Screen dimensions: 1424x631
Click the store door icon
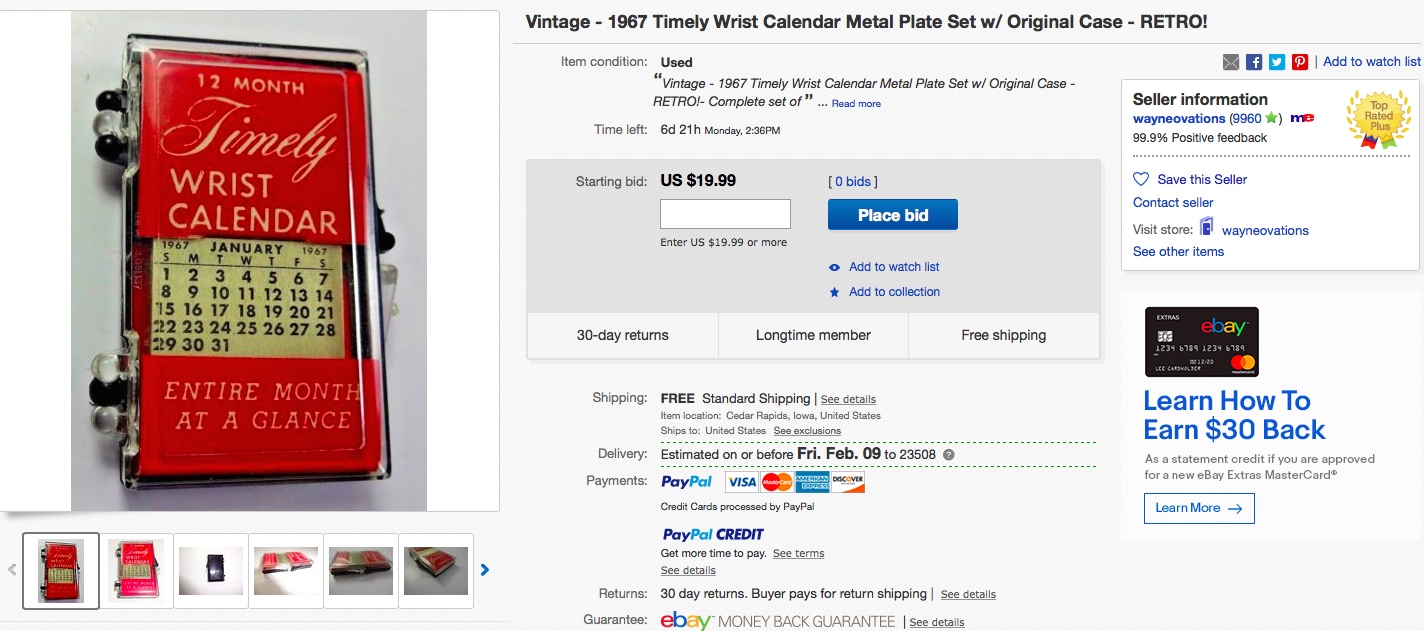1206,228
